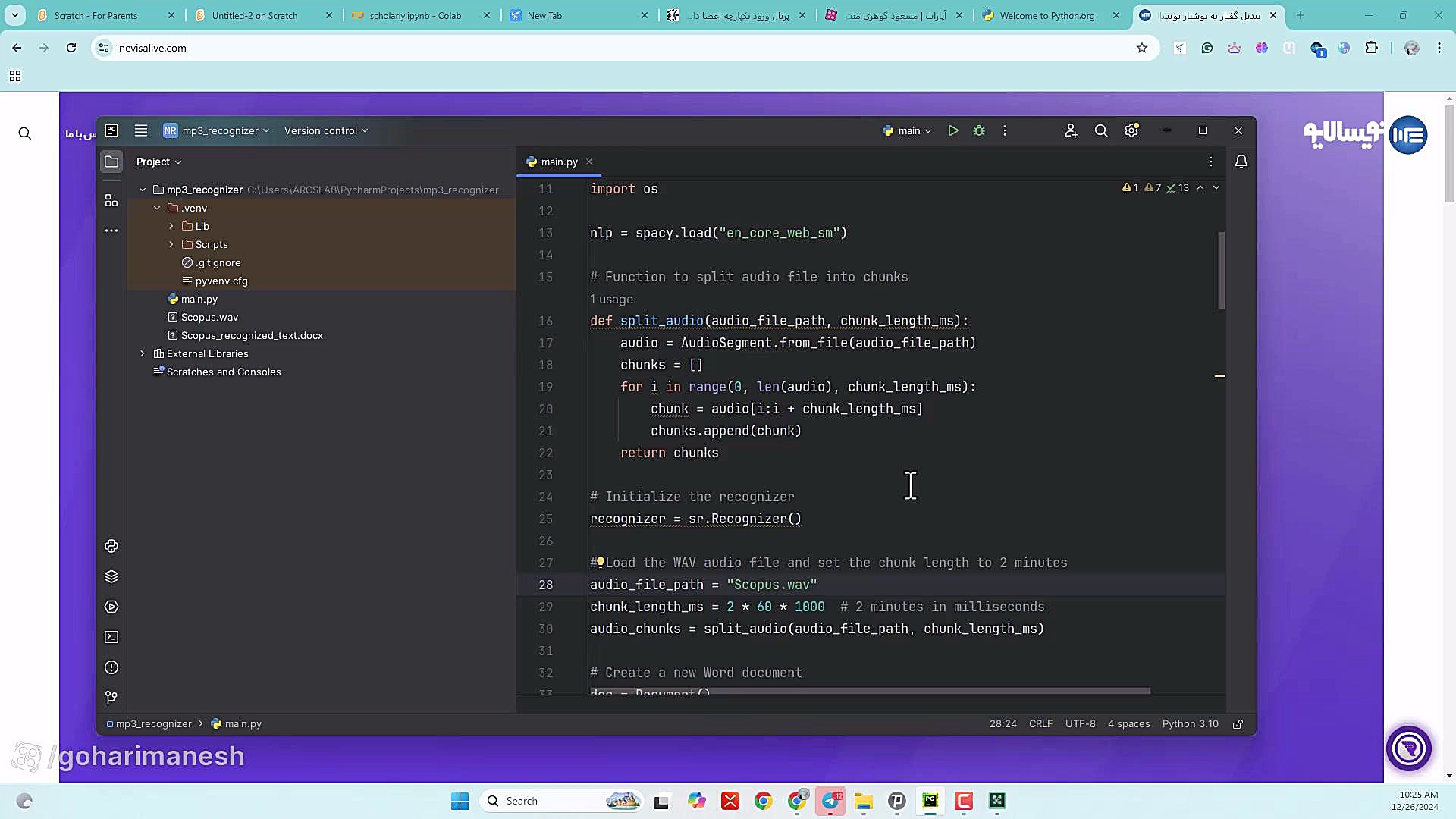
Task: Open the Problems tool window icon
Action: [111, 667]
